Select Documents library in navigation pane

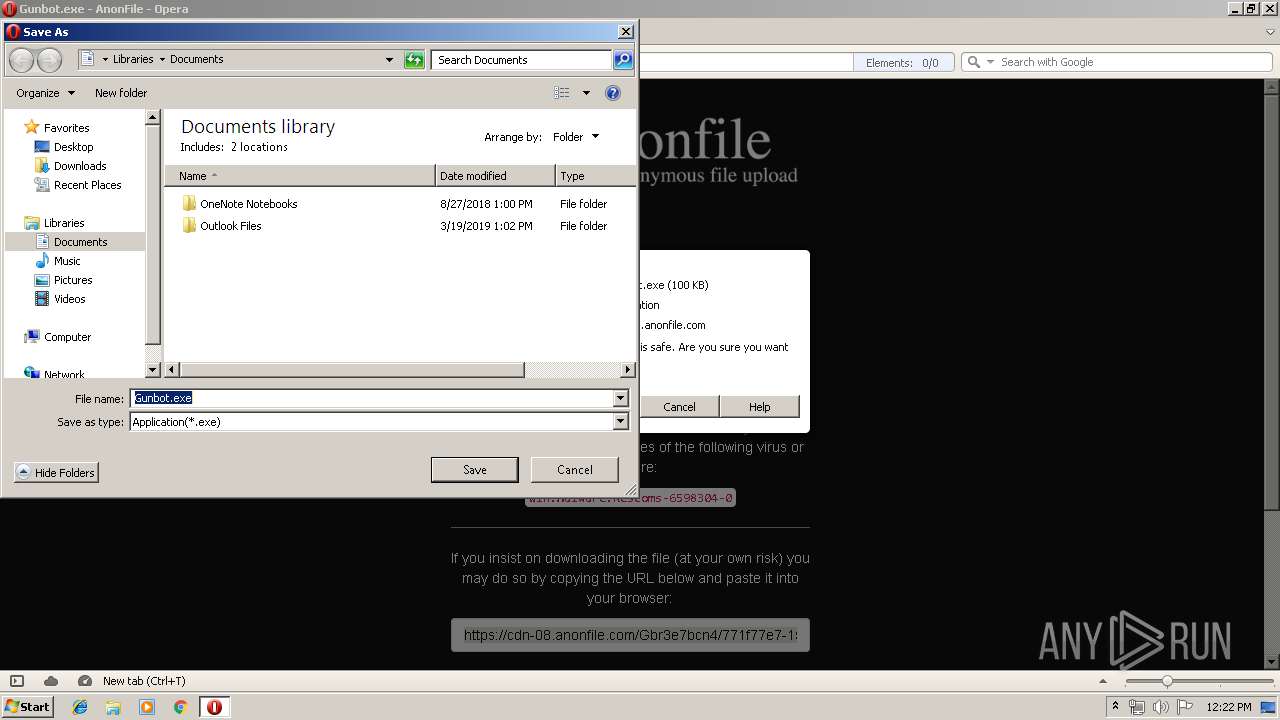[x=80, y=242]
